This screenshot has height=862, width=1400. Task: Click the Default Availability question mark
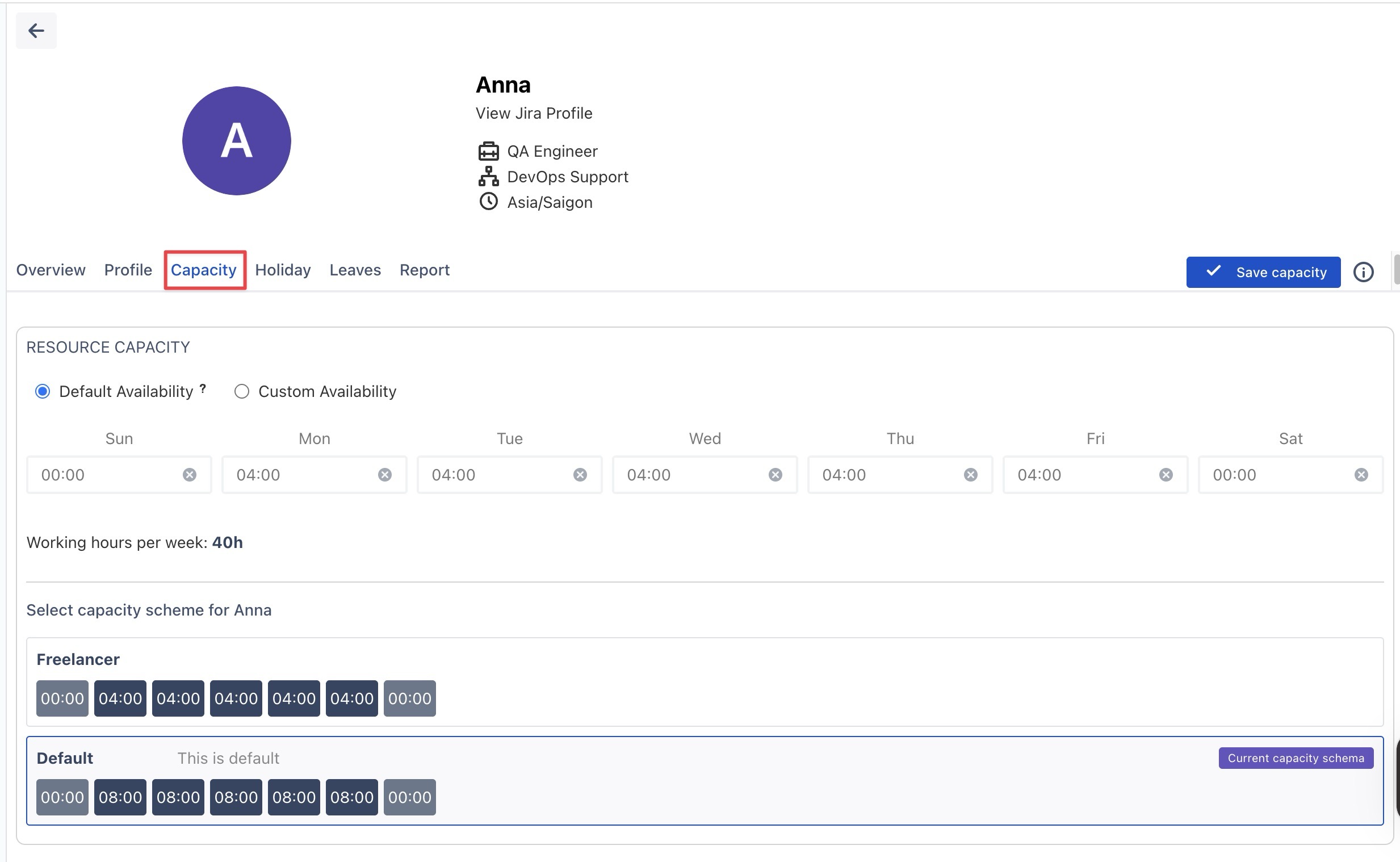tap(203, 389)
